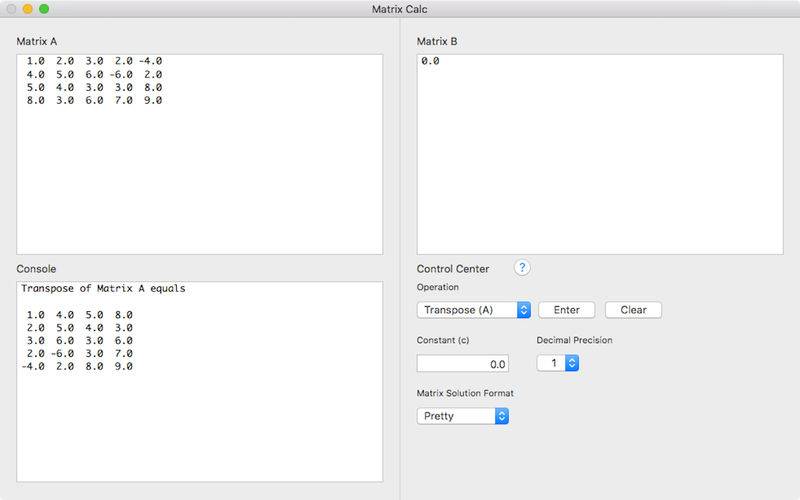Viewport: 800px width, 500px height.
Task: Click the green zoom window button
Action: tap(44, 9)
